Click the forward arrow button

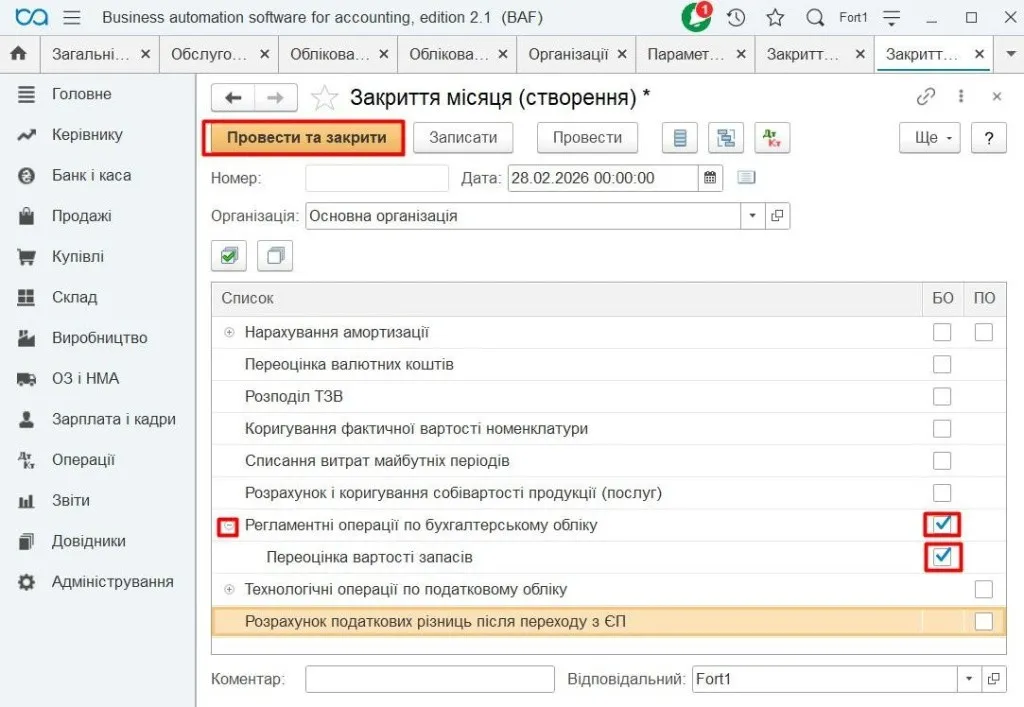click(276, 98)
